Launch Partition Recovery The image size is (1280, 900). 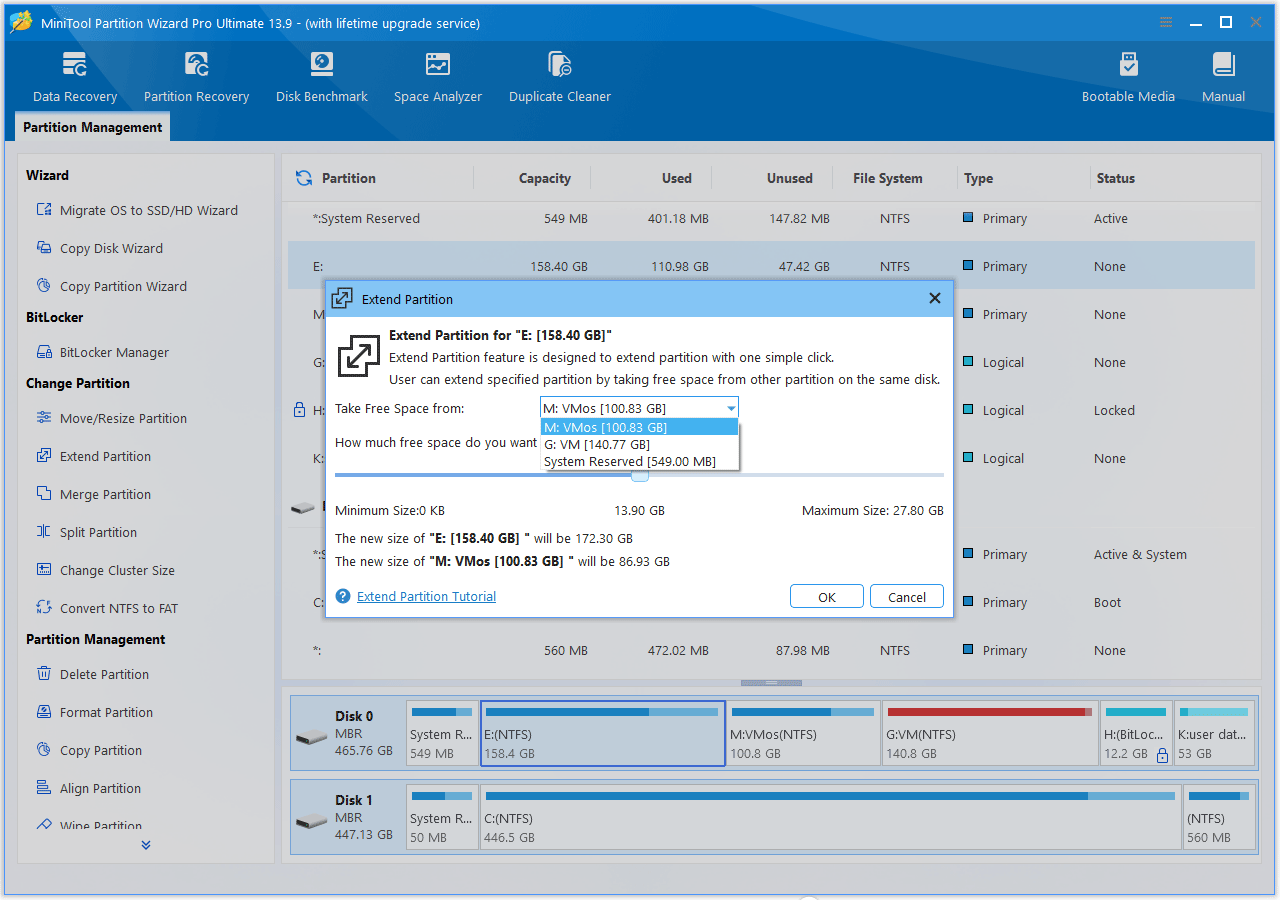(x=196, y=77)
